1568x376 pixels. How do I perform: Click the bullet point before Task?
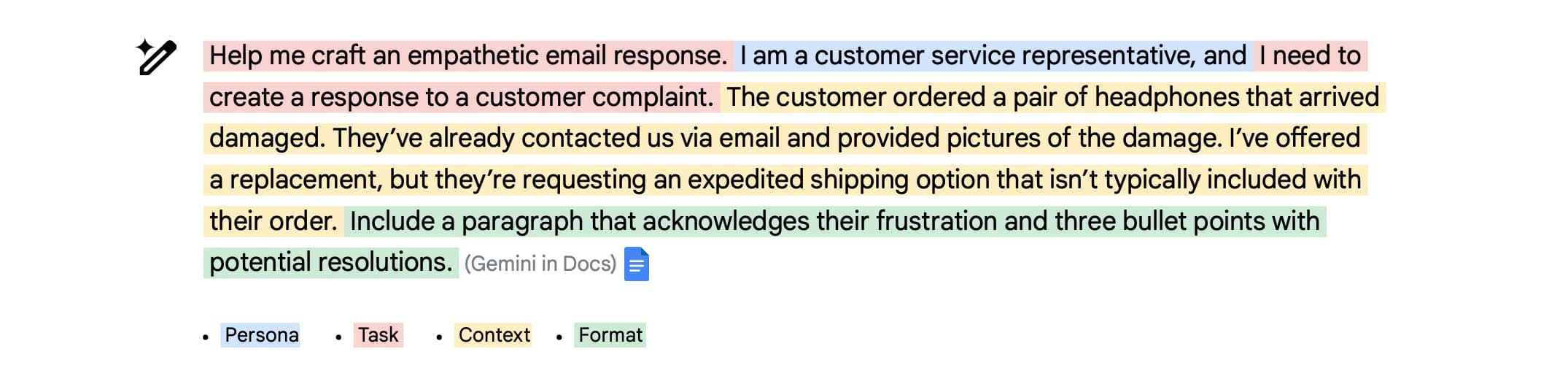338,337
